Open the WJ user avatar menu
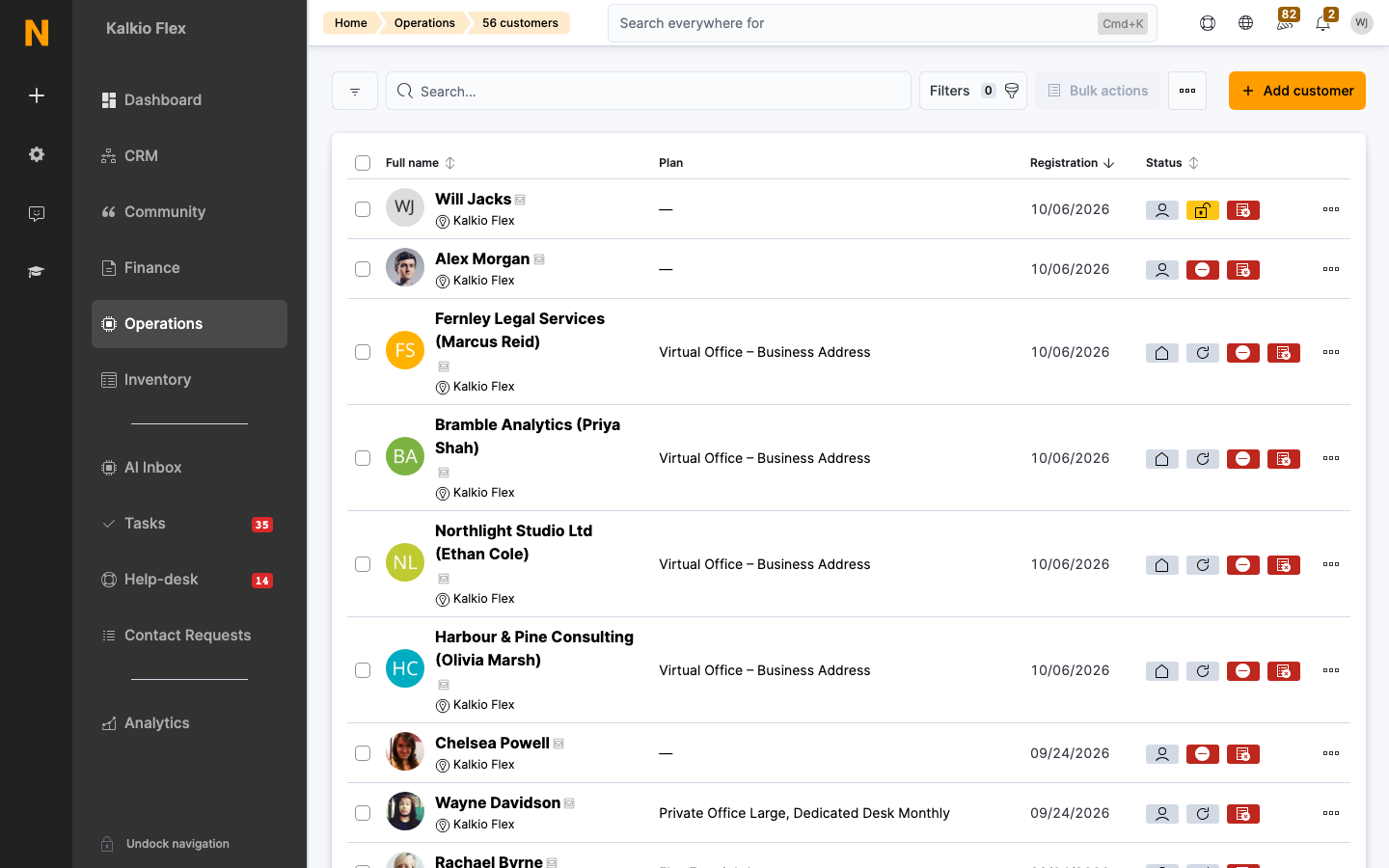The height and width of the screenshot is (868, 1389). (1362, 23)
